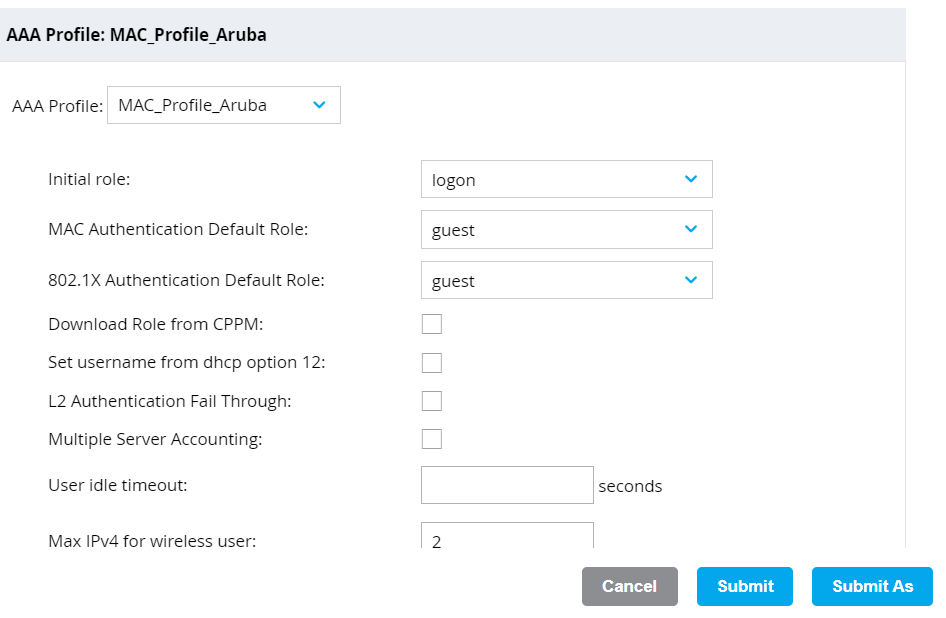Click the 'seconds' unit label
The image size is (946, 618).
coord(630,486)
